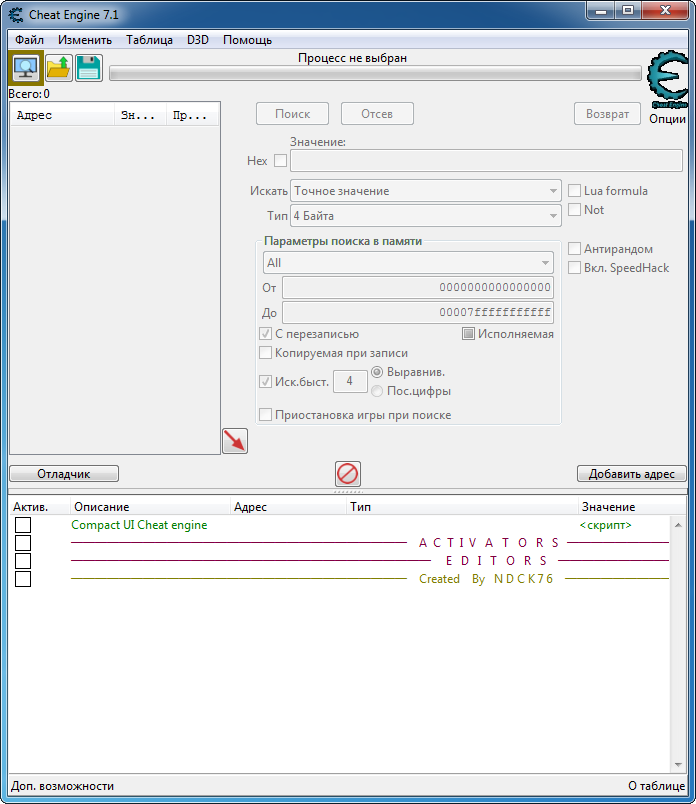Open the Помощь menu
The width and height of the screenshot is (696, 804).
247,40
